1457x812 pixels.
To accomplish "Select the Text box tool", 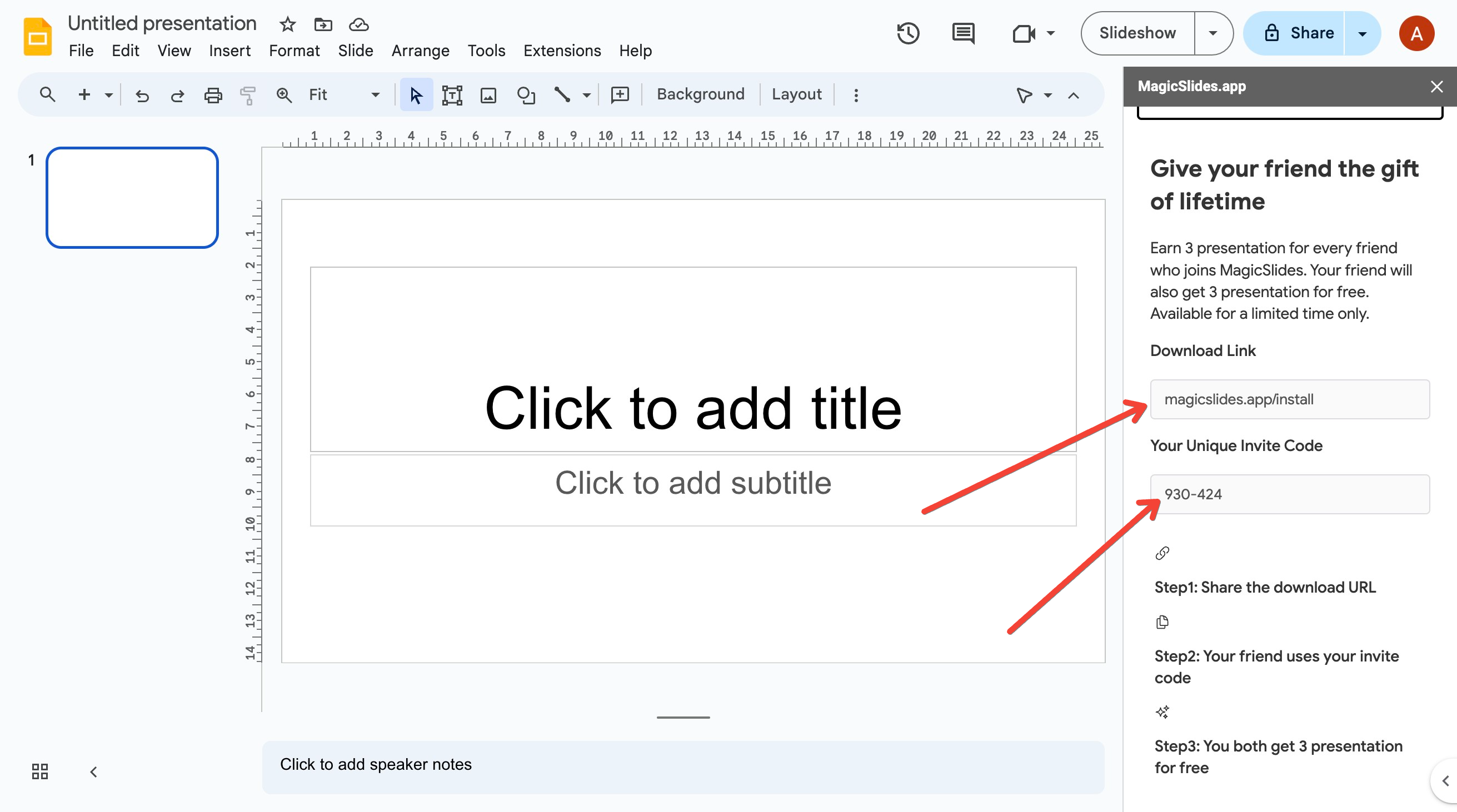I will click(x=452, y=95).
